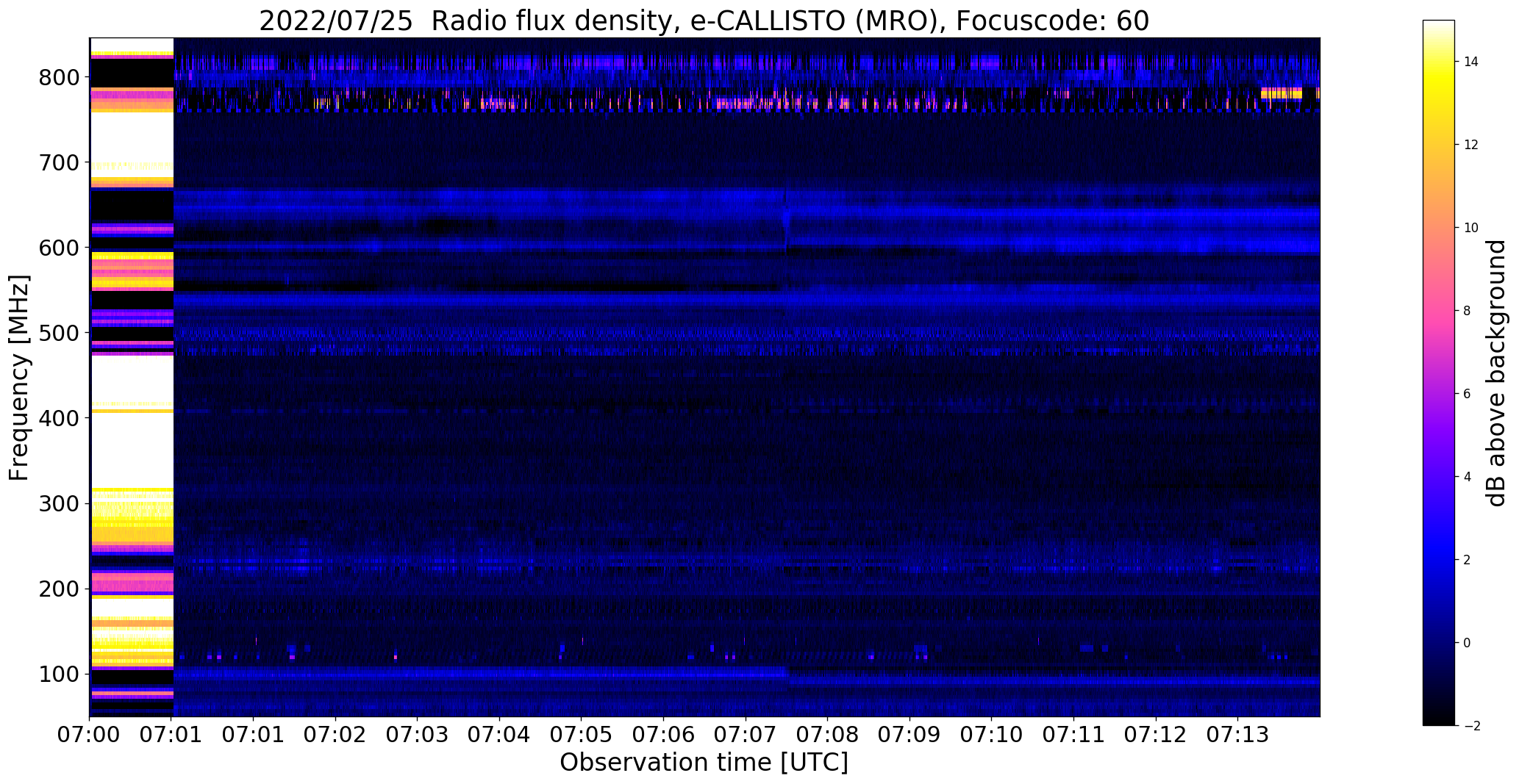This screenshot has width=1519, height=784.
Task: Click the 07:00 time tick label
Action: pyautogui.click(x=90, y=735)
